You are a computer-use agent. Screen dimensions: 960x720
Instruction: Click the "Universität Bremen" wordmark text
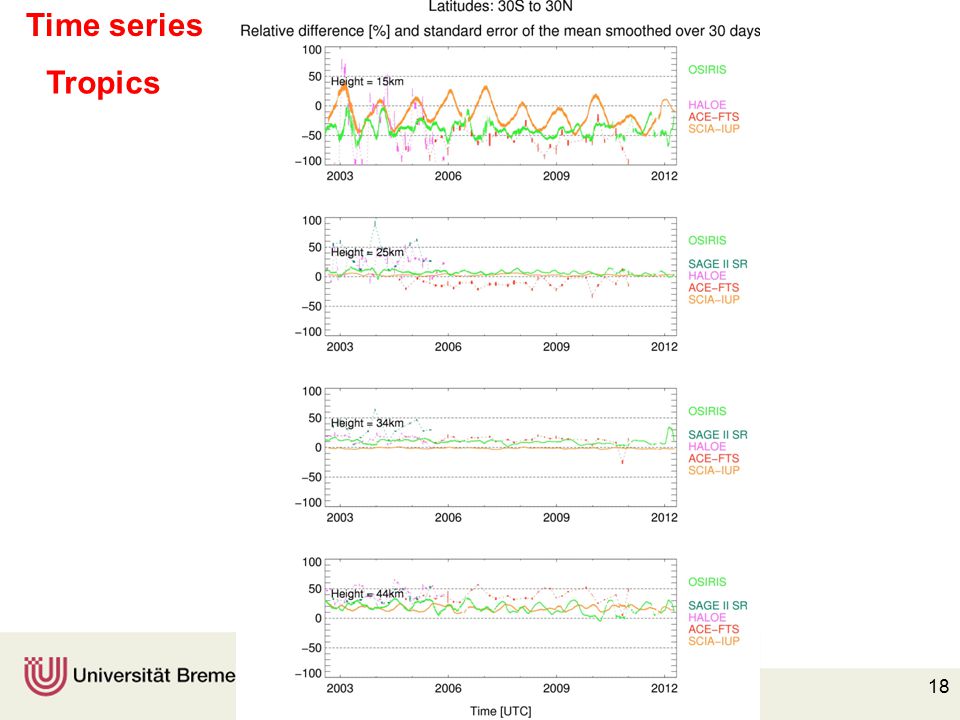[154, 675]
